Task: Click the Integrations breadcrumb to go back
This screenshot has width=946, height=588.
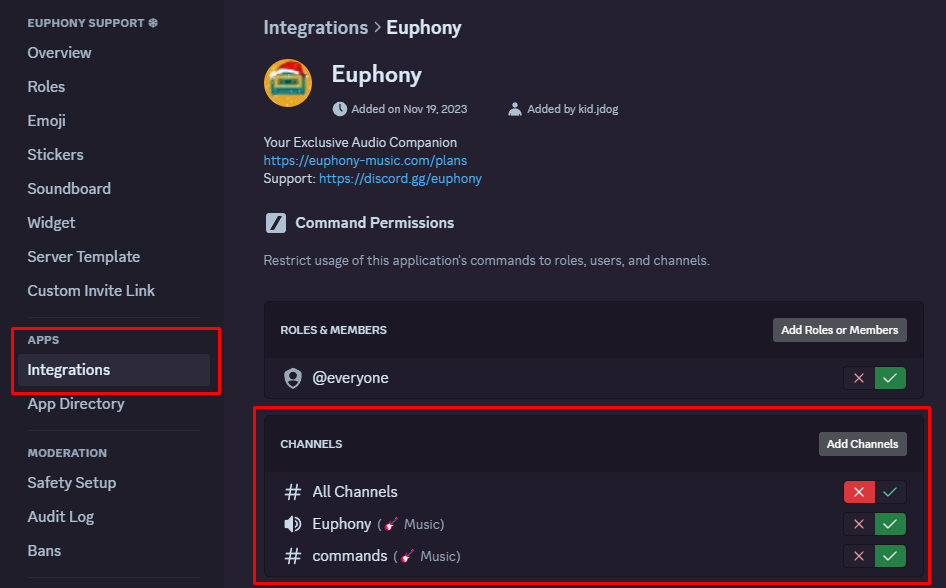Action: [315, 27]
